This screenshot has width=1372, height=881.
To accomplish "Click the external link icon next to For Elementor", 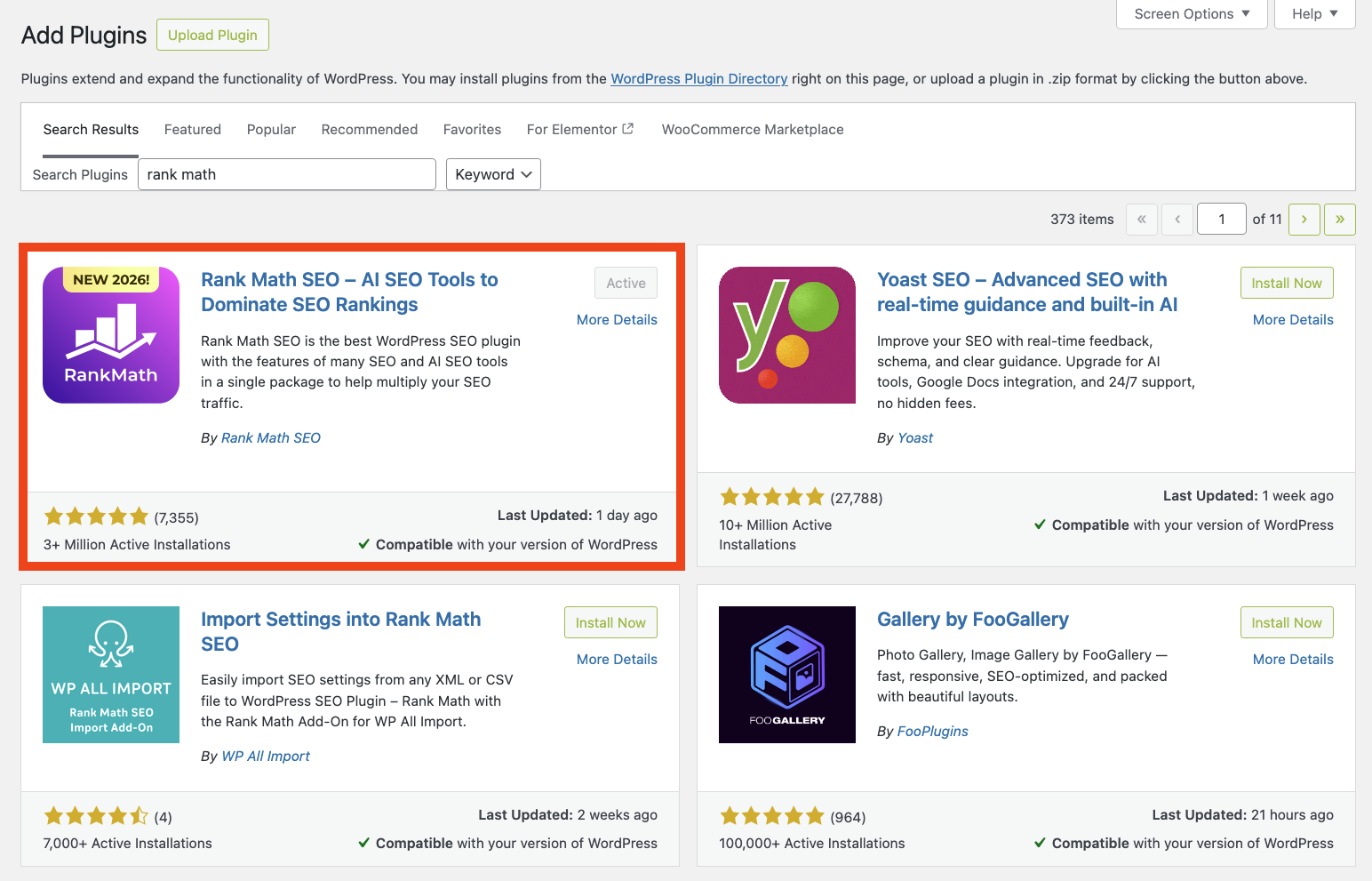I will tap(627, 128).
